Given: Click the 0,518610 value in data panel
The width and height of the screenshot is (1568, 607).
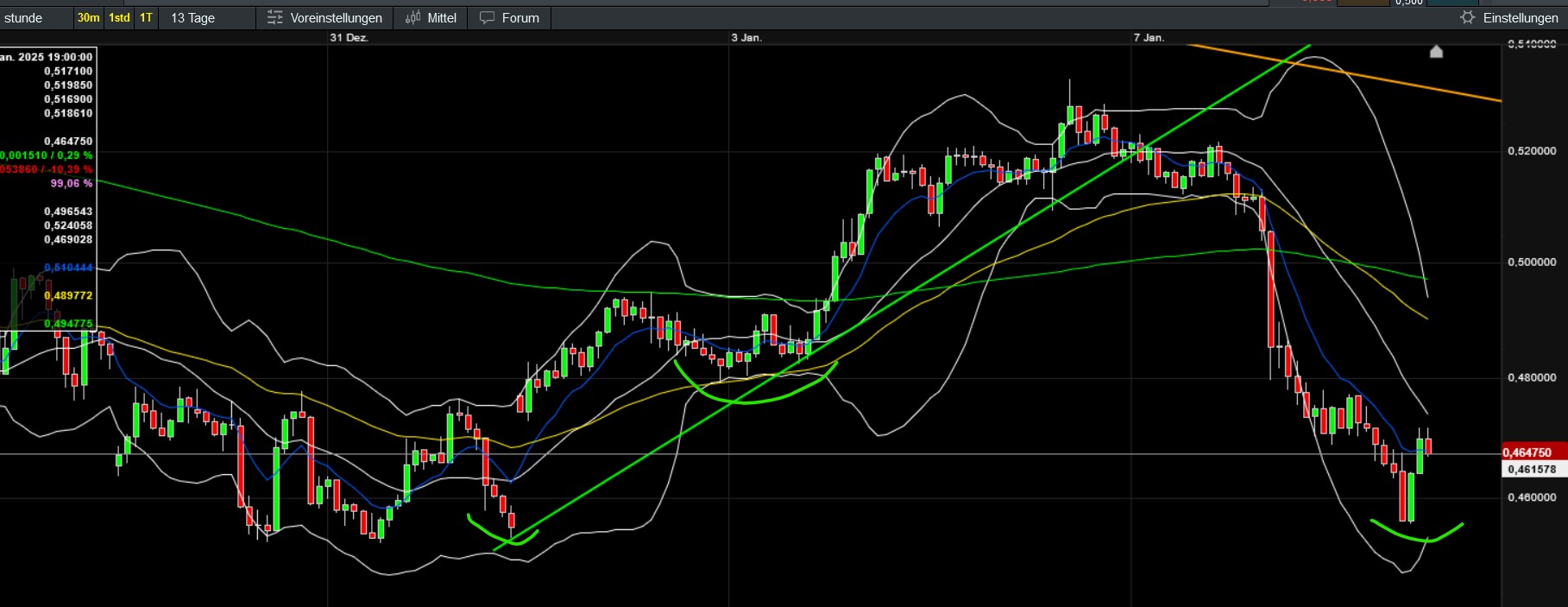Looking at the screenshot, I should click(68, 113).
